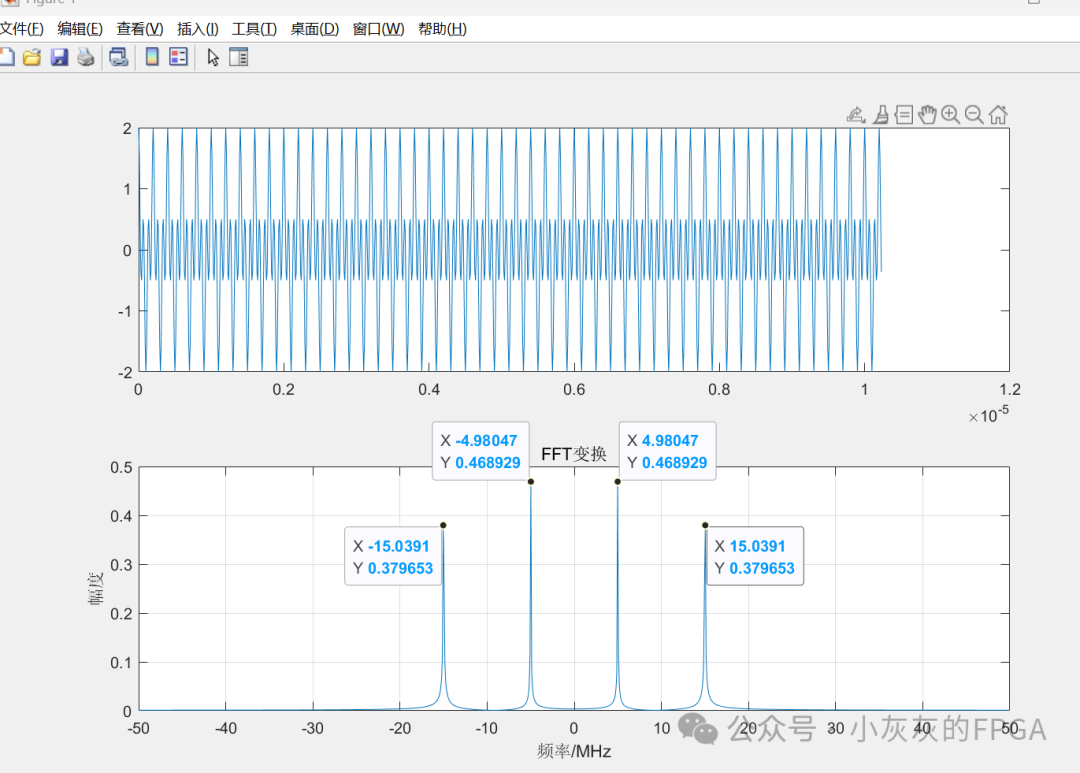Click x-axis tick label '0.6' on upper plot
The height and width of the screenshot is (773, 1080).
pos(574,389)
